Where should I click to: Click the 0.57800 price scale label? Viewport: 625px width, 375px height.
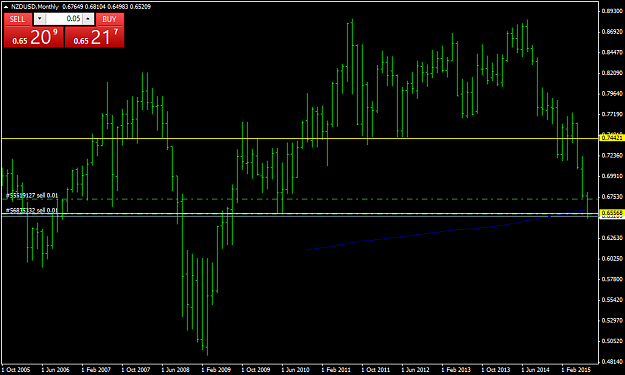pos(612,279)
